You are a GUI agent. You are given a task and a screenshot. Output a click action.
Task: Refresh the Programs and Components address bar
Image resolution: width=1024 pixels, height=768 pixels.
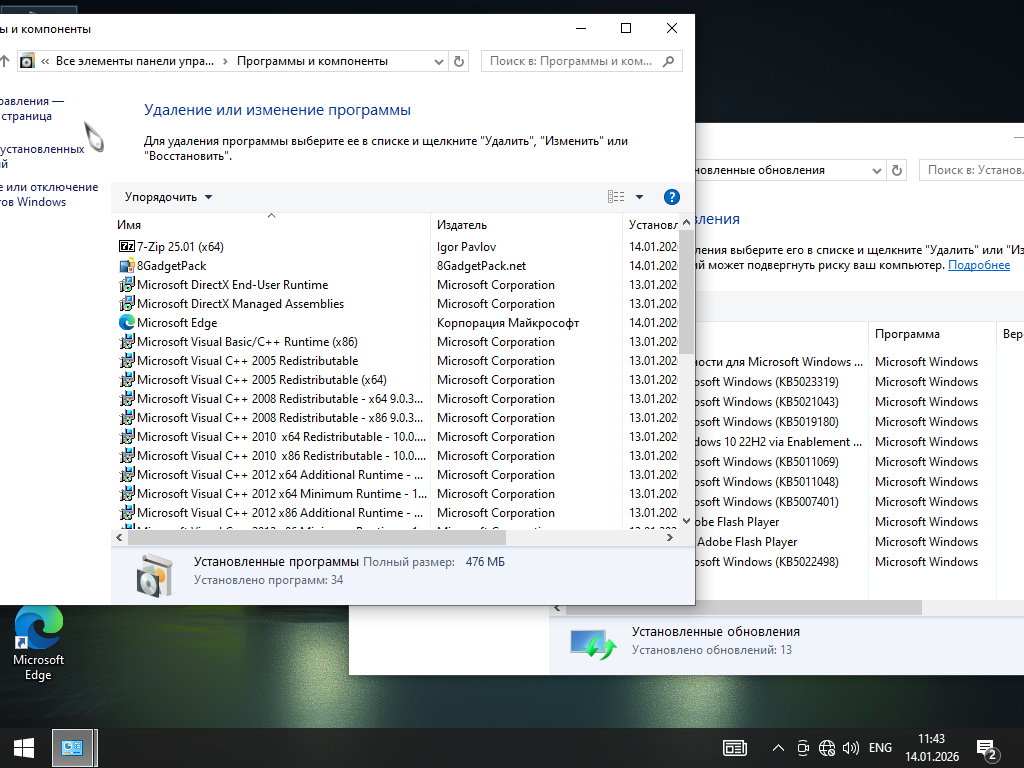[459, 61]
